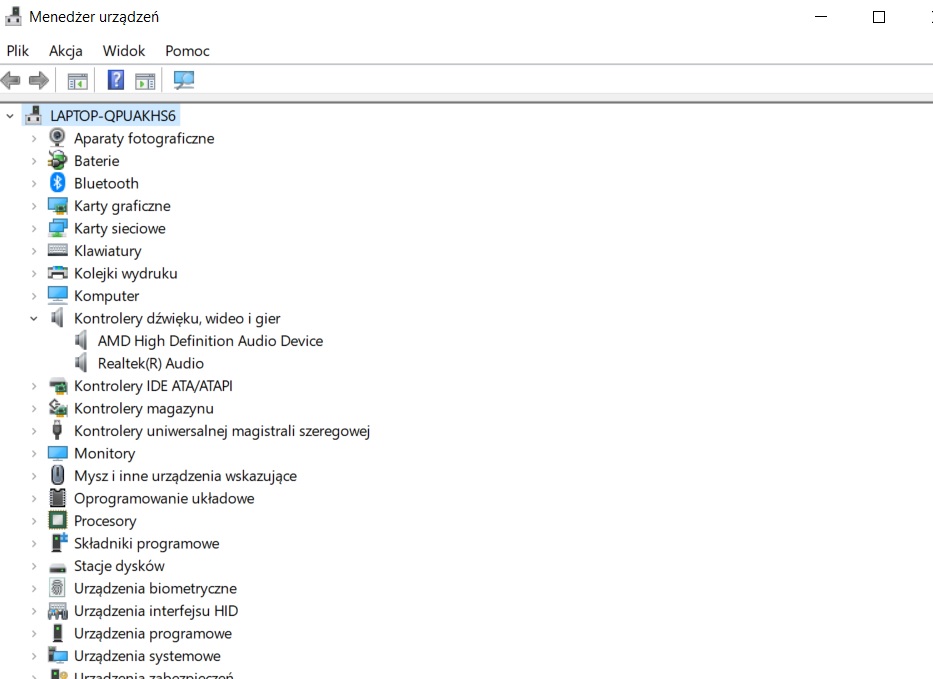
Task: Select Urządzenia systemowe label
Action: [x=147, y=656]
